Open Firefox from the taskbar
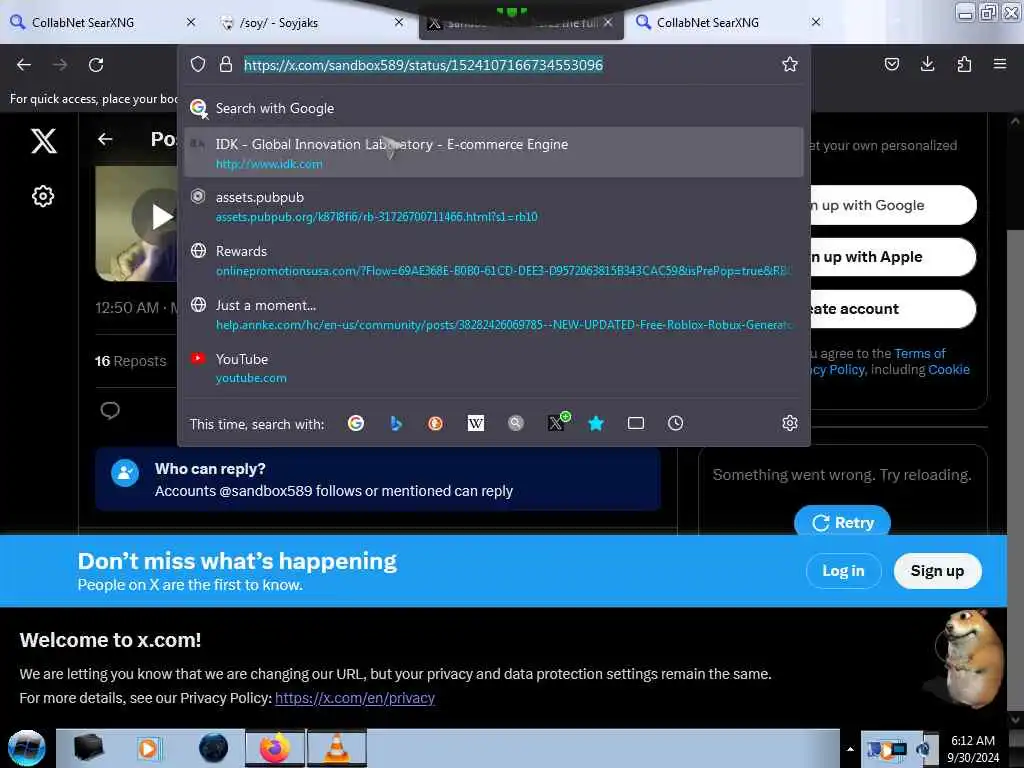The height and width of the screenshot is (768, 1024). [275, 748]
